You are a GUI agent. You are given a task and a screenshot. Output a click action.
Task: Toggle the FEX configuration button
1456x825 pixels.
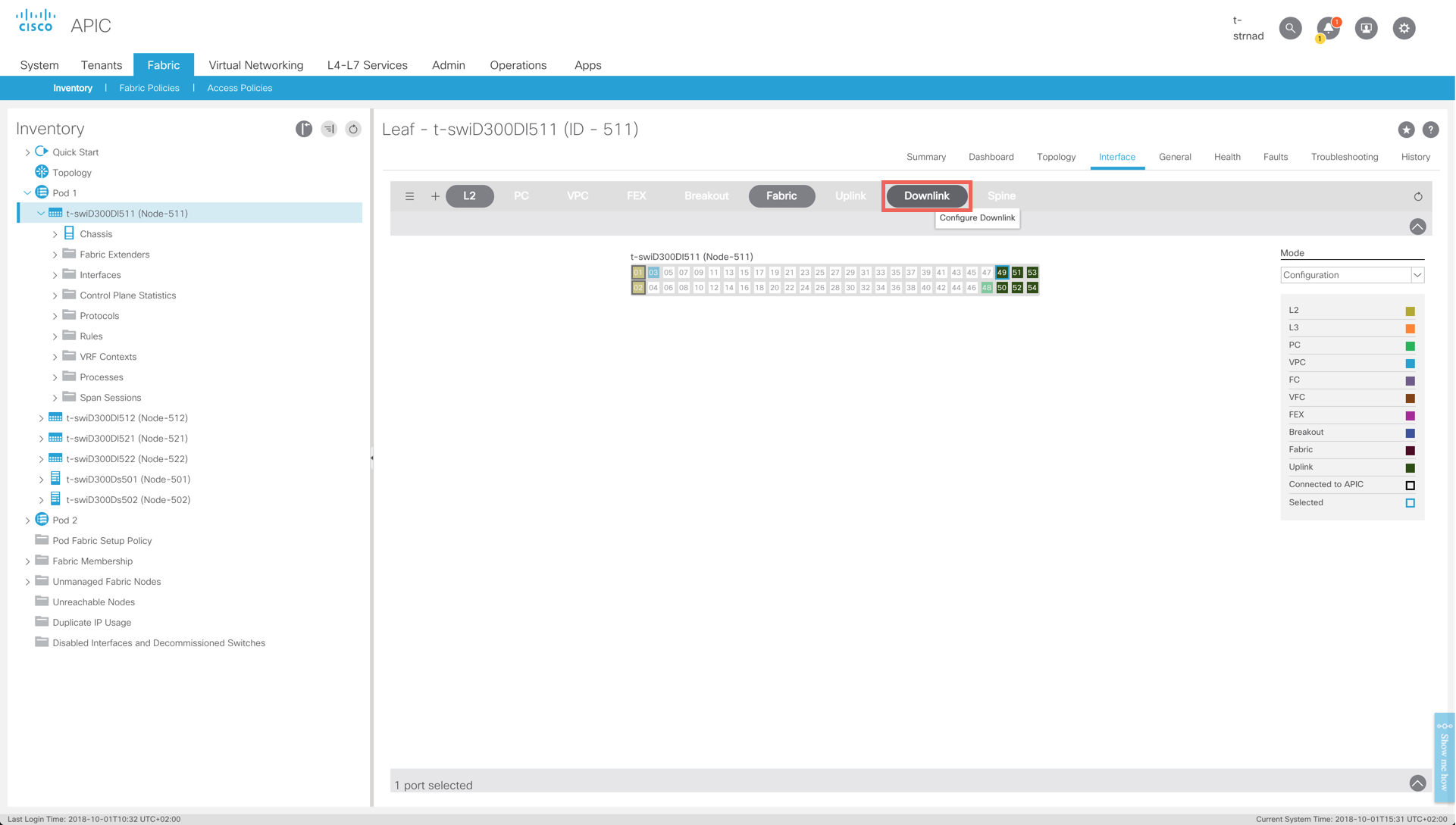coord(637,196)
